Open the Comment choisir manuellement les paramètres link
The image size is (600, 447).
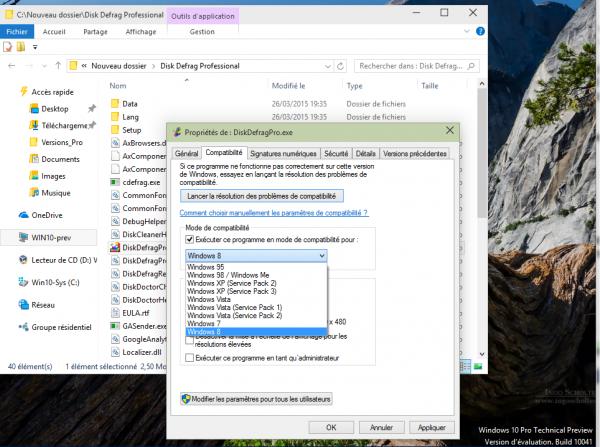(274, 212)
